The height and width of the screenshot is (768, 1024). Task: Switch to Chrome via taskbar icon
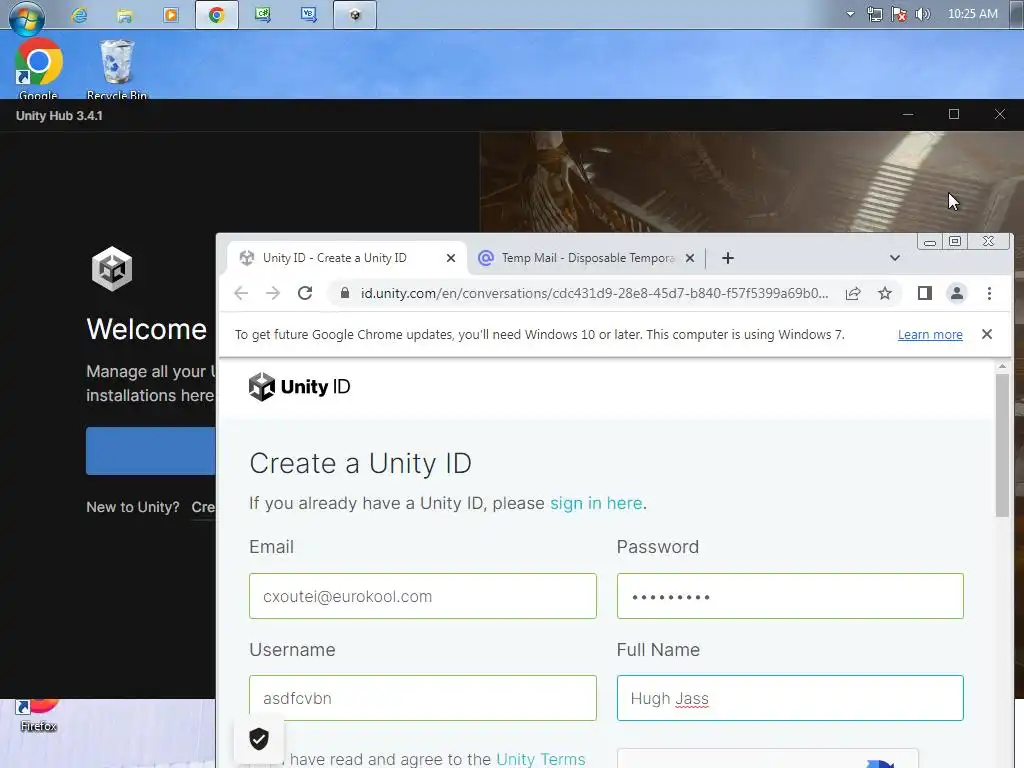(217, 14)
